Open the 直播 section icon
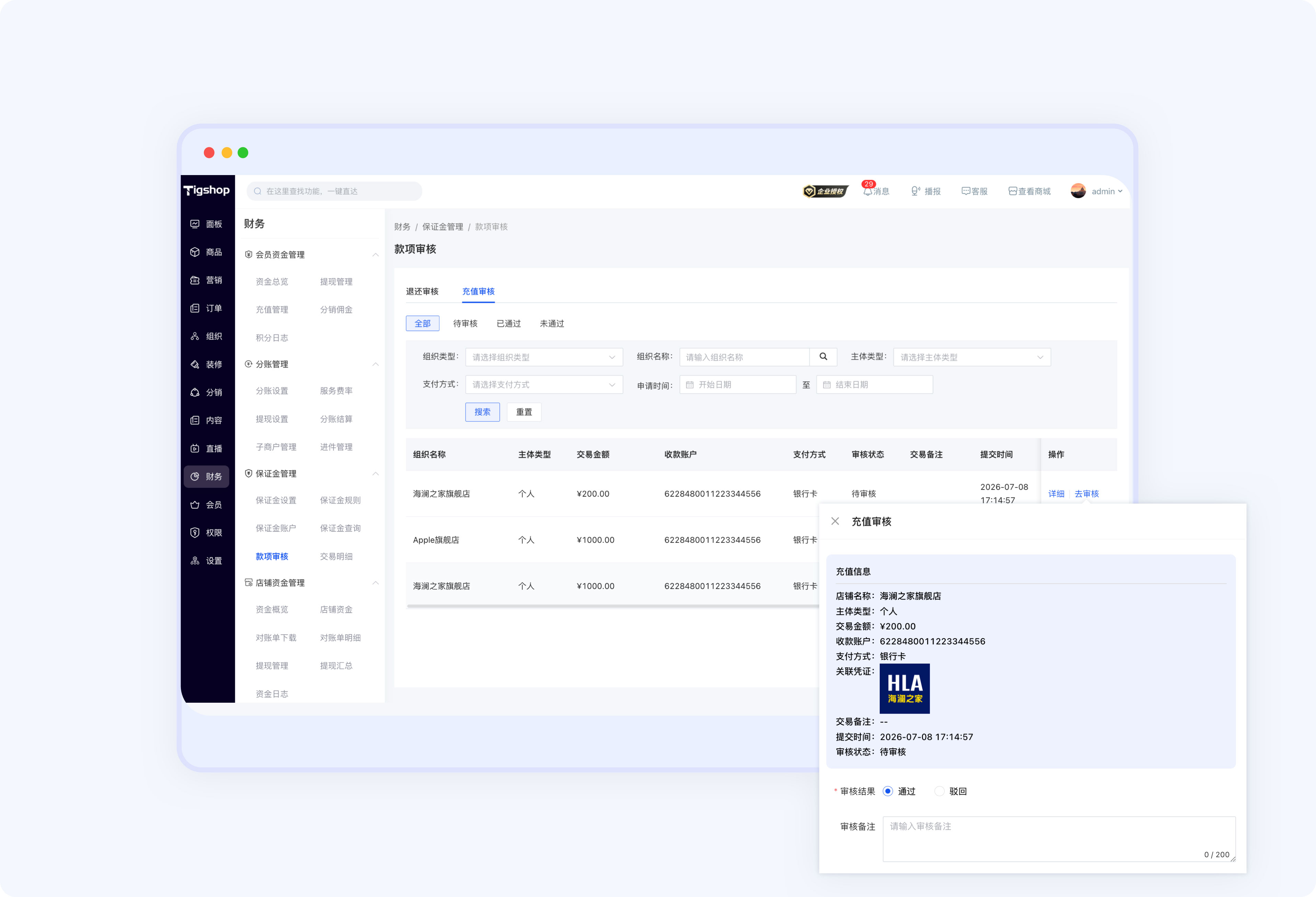The image size is (1316, 897). pos(195,448)
